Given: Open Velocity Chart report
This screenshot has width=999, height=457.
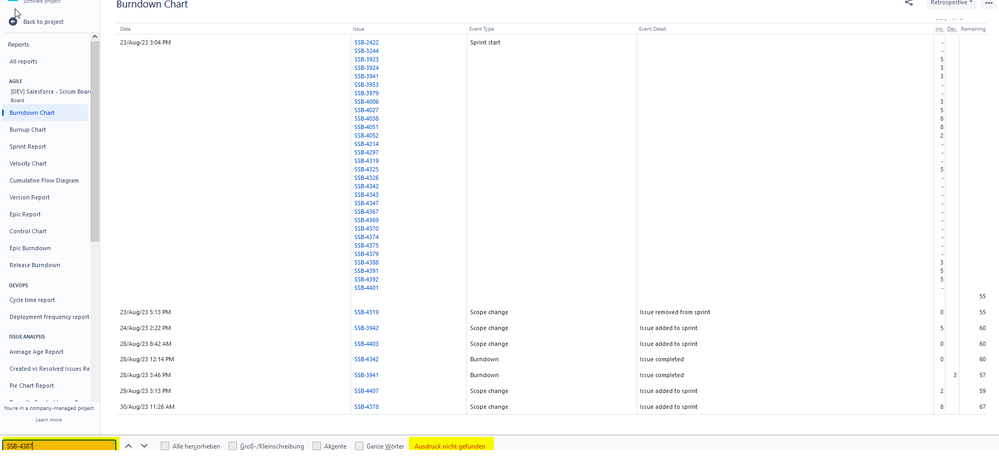Looking at the screenshot, I should pos(28,164).
